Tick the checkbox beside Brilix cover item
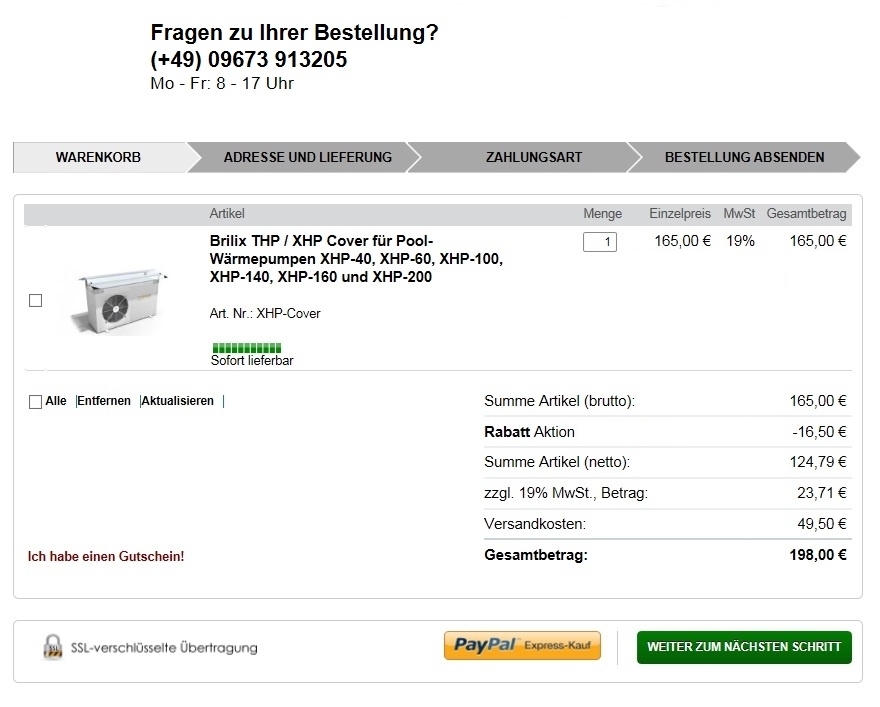This screenshot has height=707, width=880. tap(36, 300)
